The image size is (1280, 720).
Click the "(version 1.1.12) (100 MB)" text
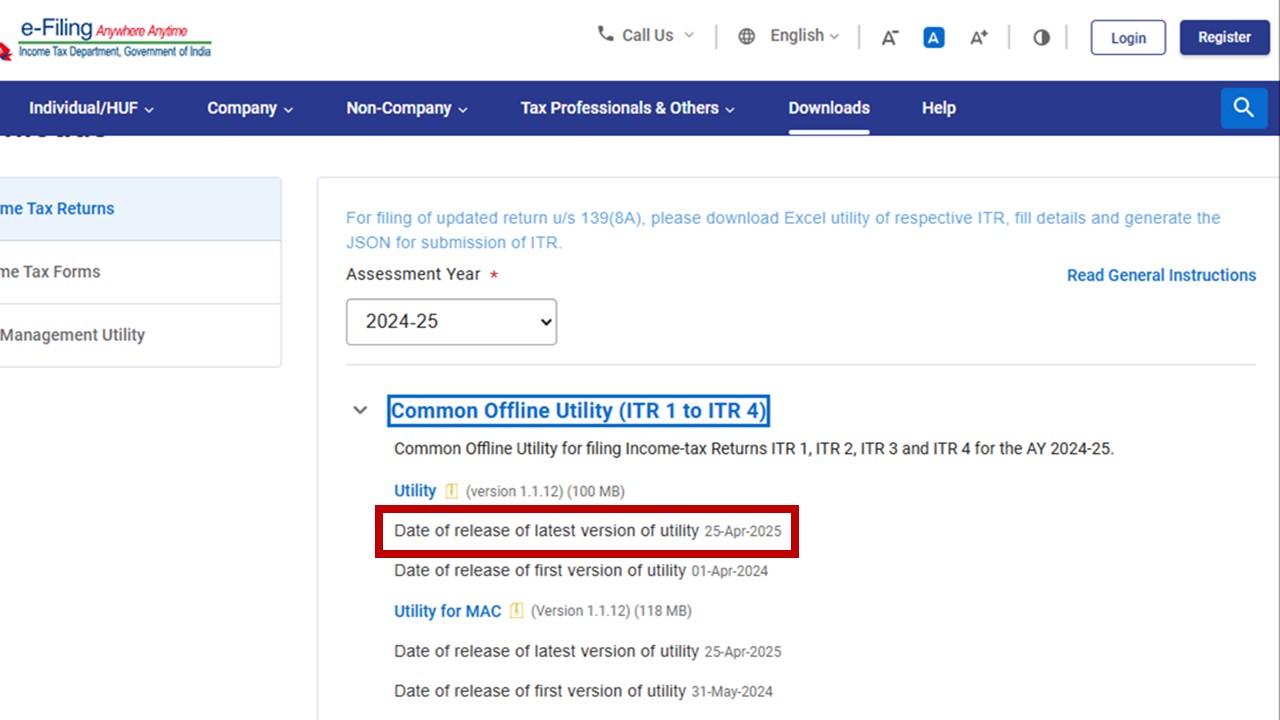coord(545,491)
